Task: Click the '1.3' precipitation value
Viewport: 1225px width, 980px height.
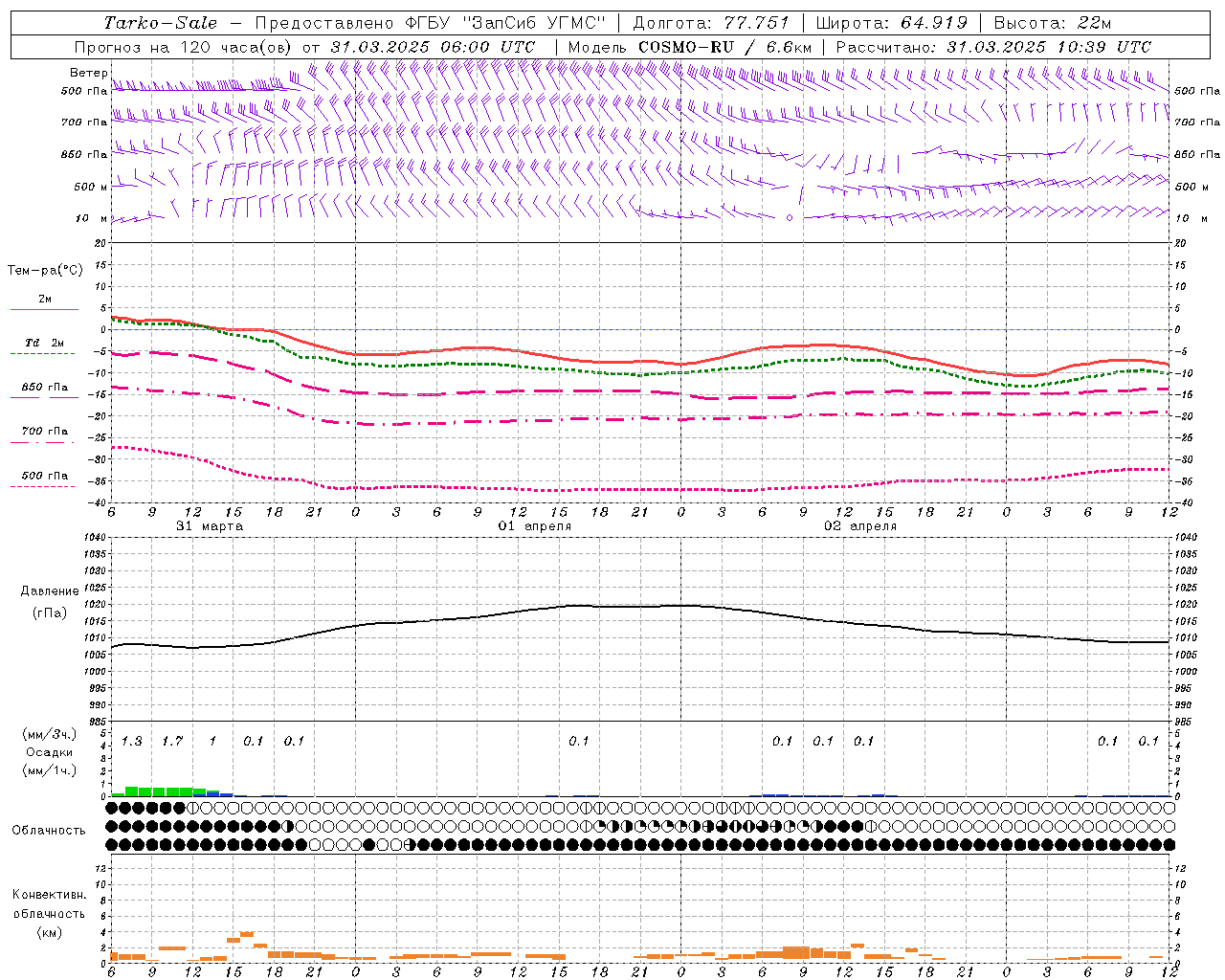Action: (x=131, y=742)
